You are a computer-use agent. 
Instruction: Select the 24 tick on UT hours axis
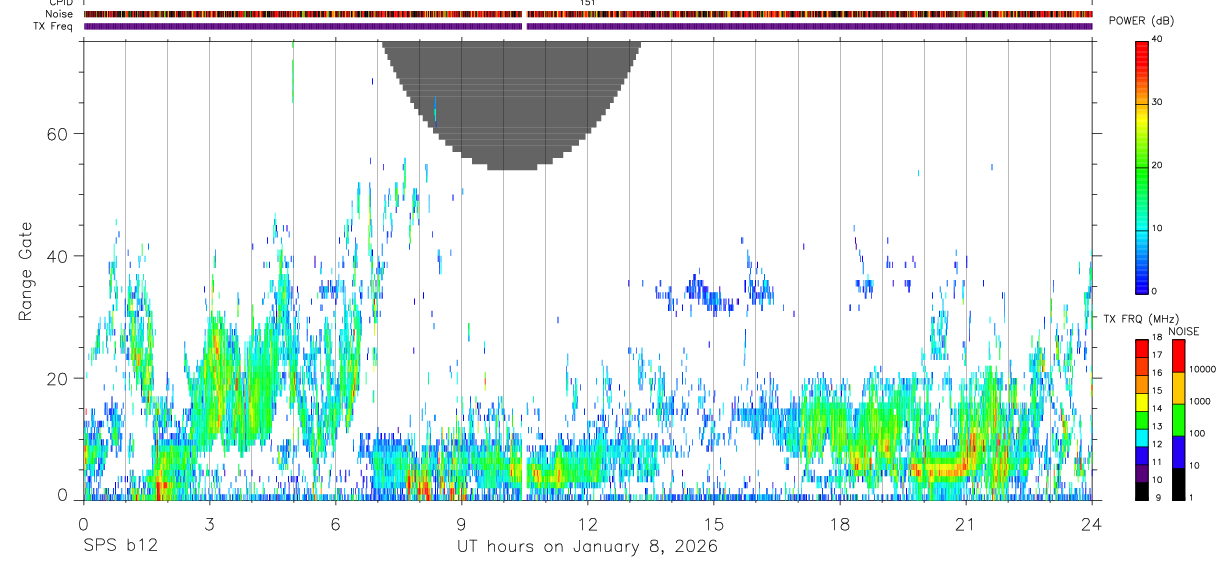1092,524
